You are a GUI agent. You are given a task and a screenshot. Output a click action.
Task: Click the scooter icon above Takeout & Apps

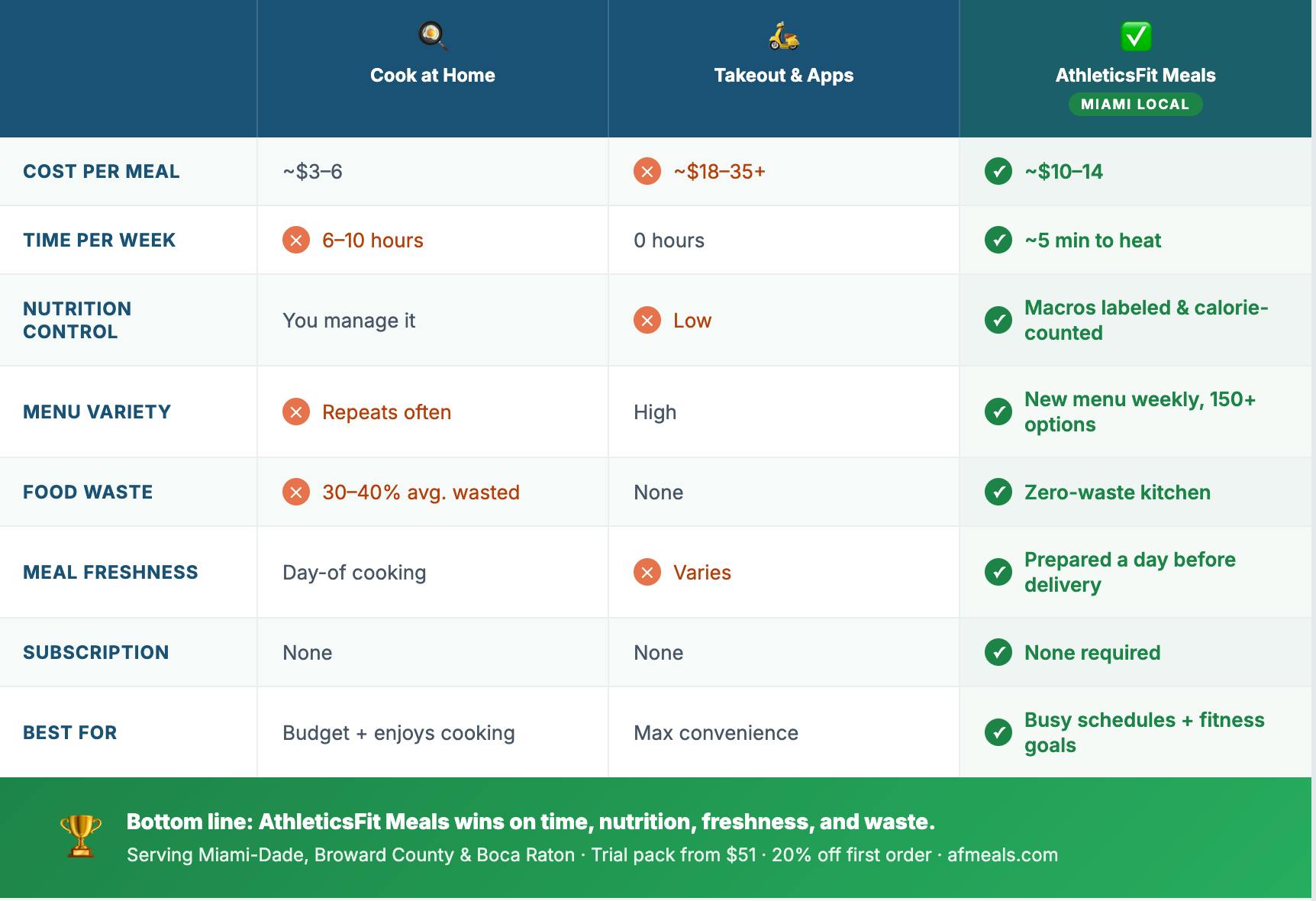[x=783, y=35]
